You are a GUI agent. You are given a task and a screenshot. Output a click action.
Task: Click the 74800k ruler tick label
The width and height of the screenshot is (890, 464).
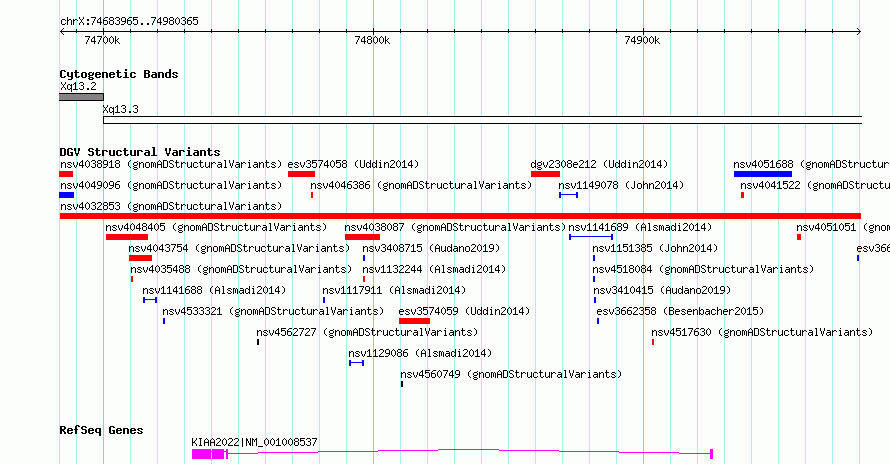tap(372, 41)
